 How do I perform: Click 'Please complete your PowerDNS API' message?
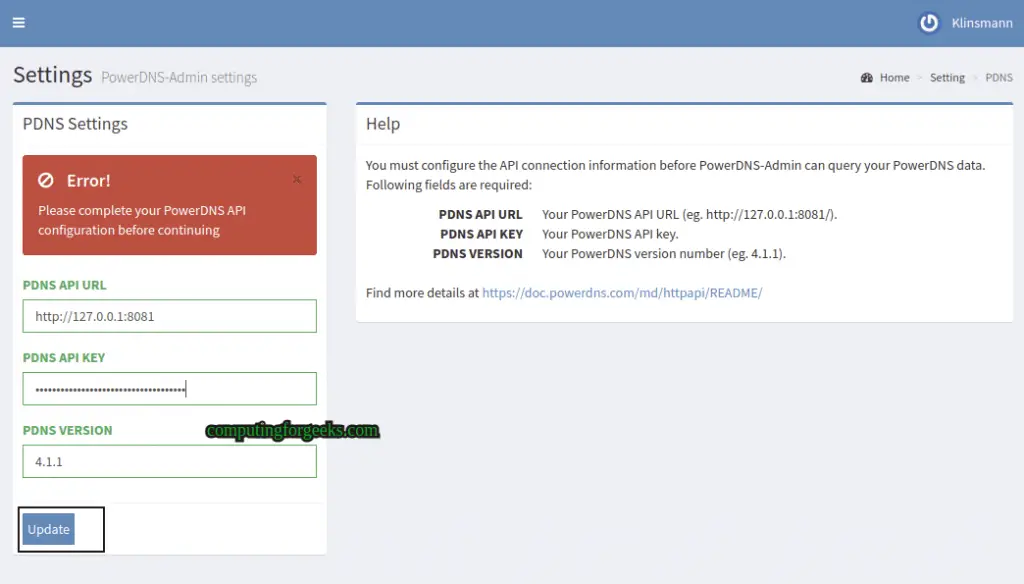(x=142, y=210)
